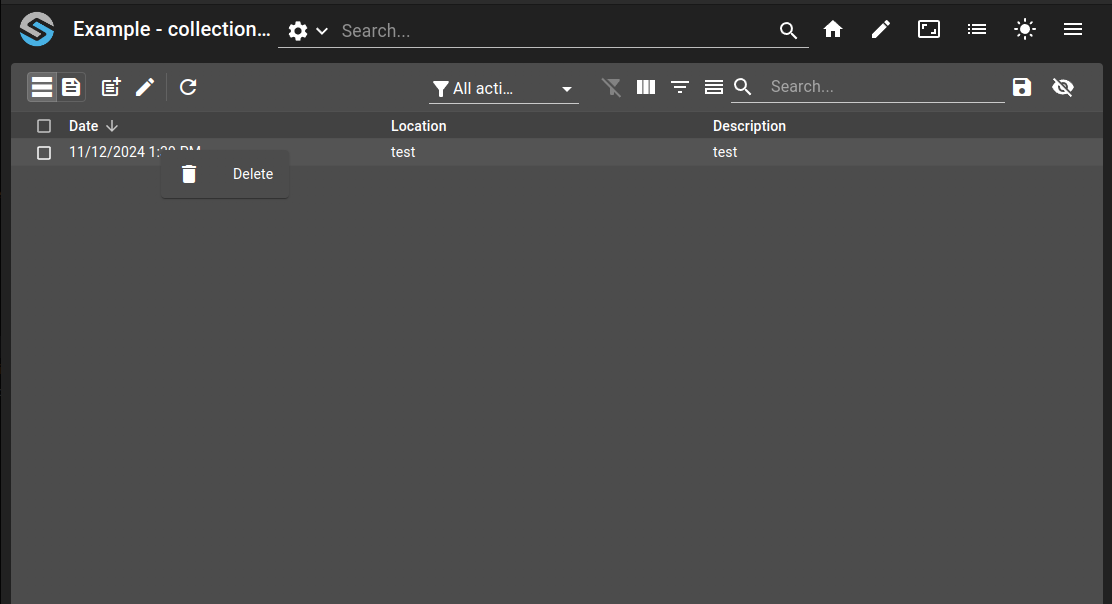Click the app logo in the header
Screen dimensions: 1112x604
[x=37, y=30]
